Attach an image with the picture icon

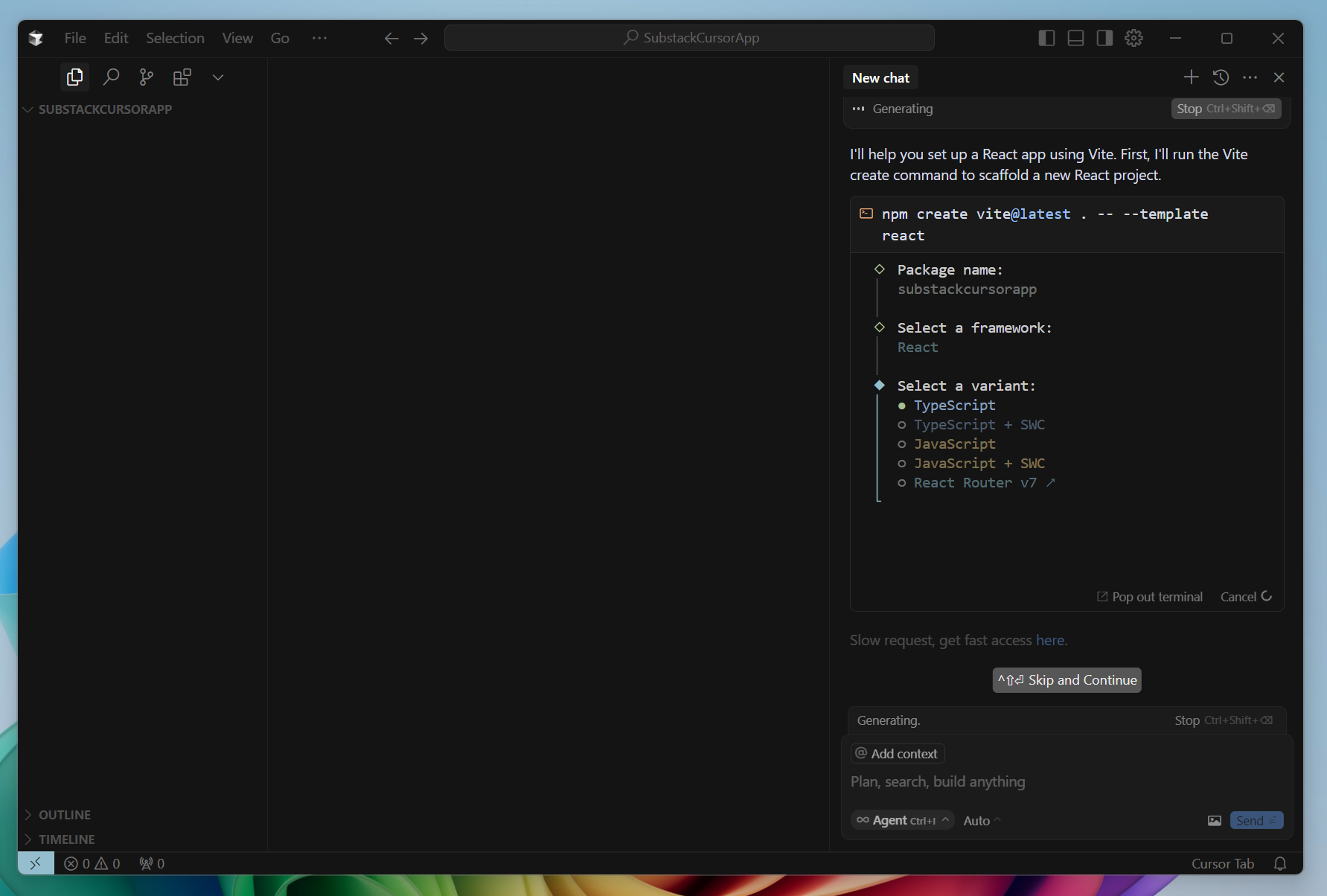pos(1215,820)
